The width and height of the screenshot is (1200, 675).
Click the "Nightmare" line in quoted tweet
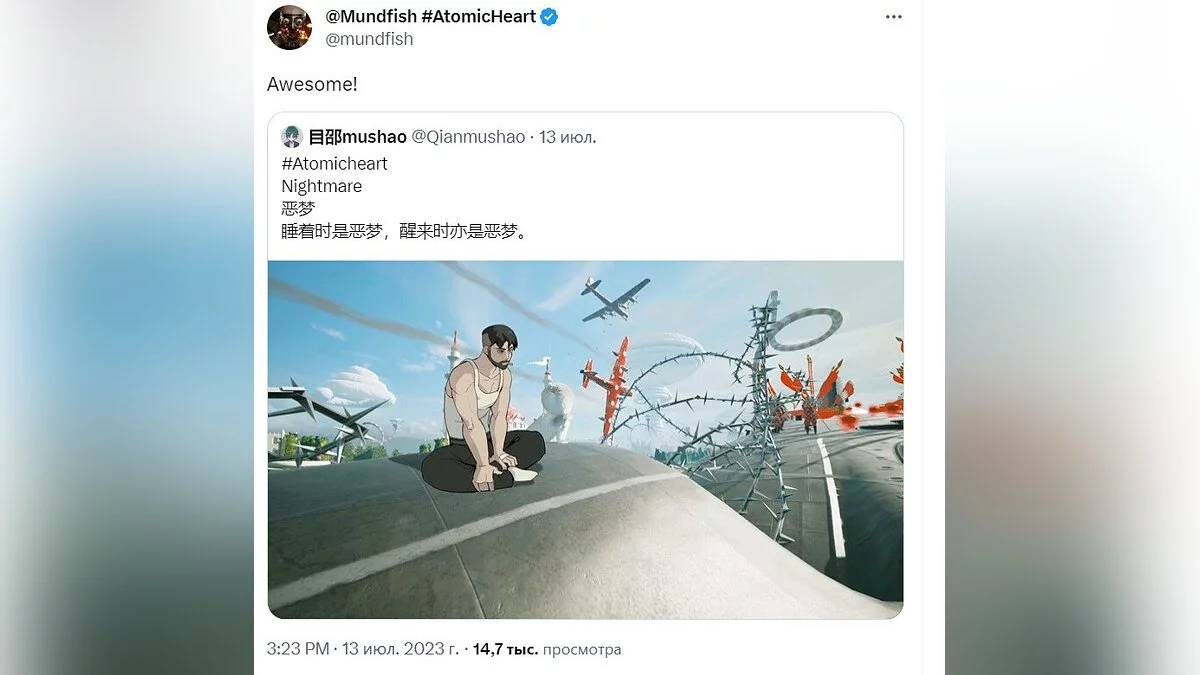point(322,186)
